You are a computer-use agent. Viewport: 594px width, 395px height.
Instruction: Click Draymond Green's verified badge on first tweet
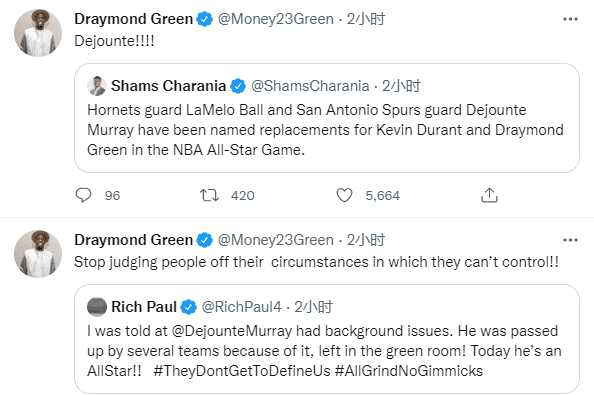205,19
